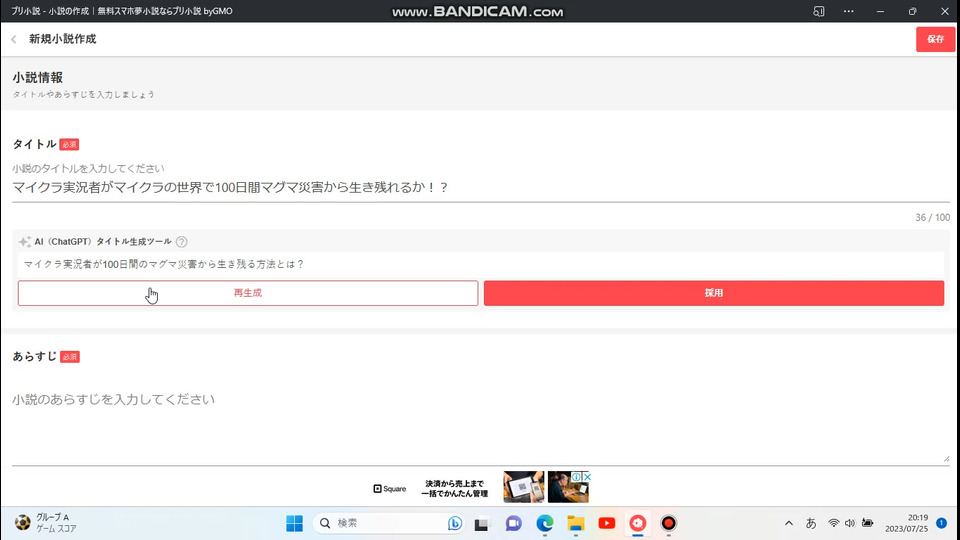This screenshot has width=960, height=540.
Task: Open Wi-Fi network settings in tray
Action: (x=833, y=523)
